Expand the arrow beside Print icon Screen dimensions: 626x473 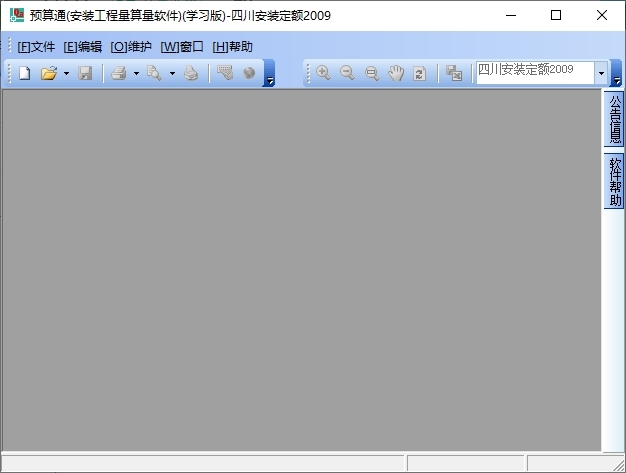136,73
